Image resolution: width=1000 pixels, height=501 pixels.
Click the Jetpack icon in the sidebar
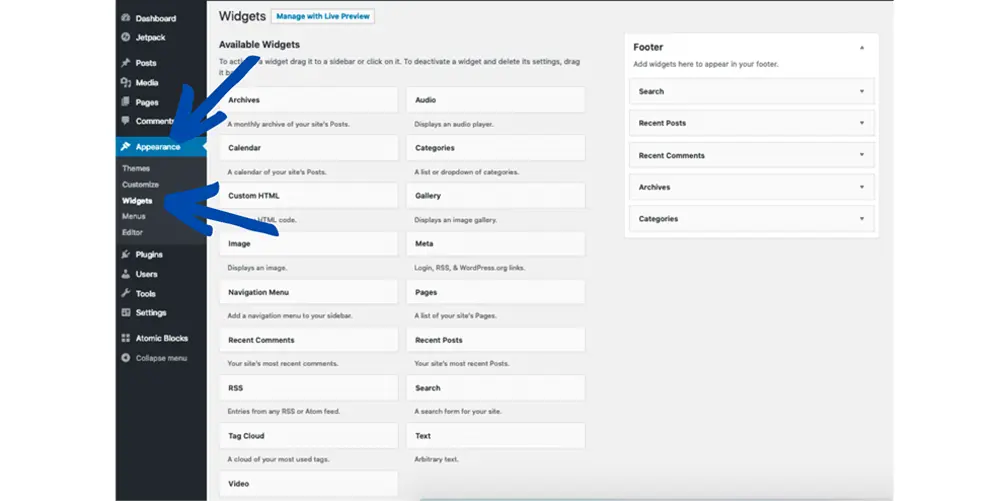tap(126, 37)
